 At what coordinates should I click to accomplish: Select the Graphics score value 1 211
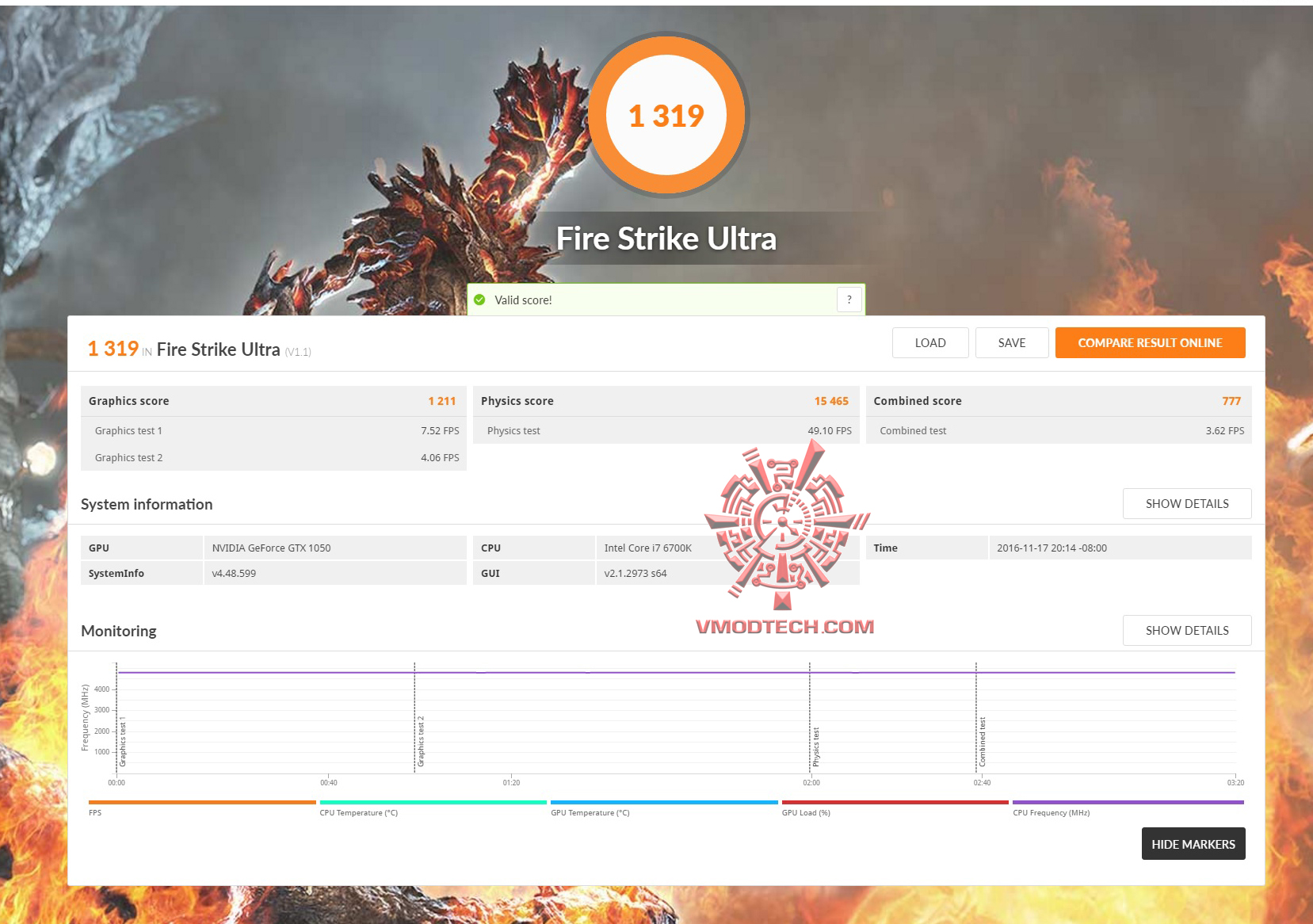[x=442, y=401]
